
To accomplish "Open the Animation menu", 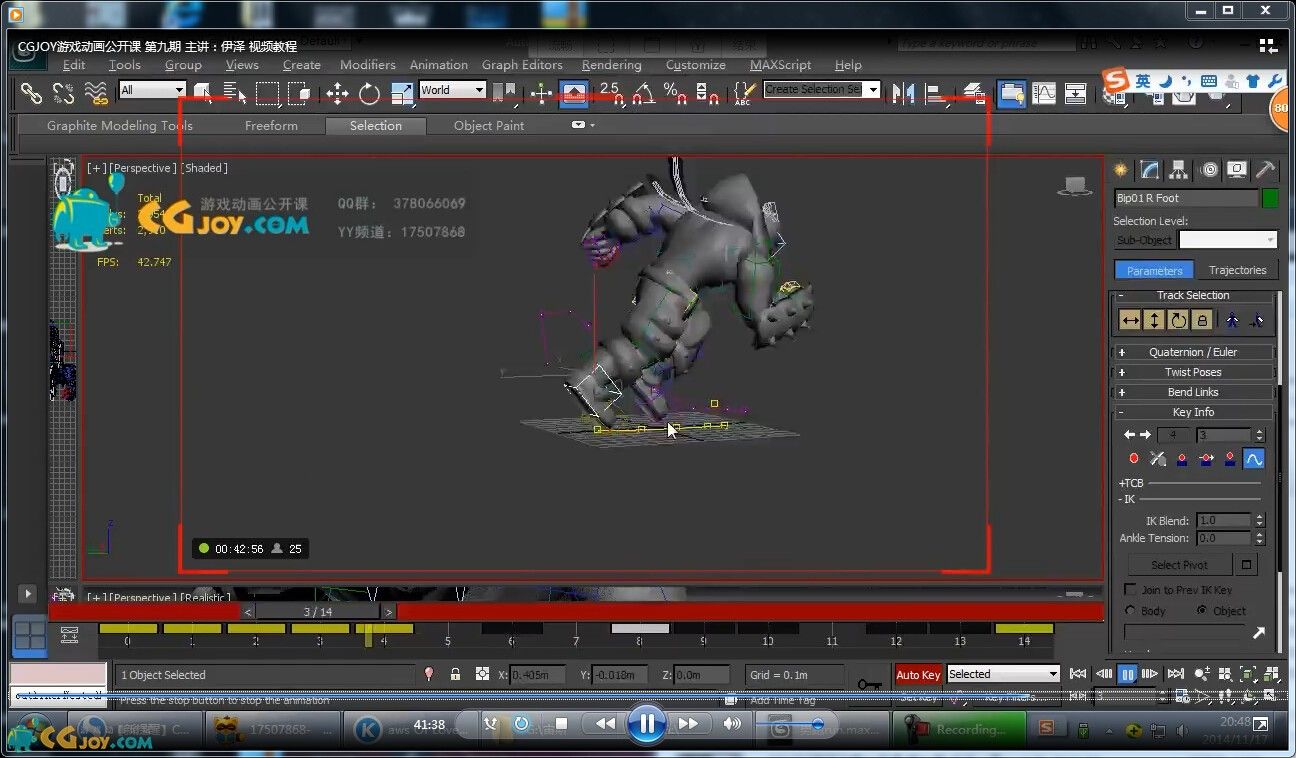I will 439,65.
